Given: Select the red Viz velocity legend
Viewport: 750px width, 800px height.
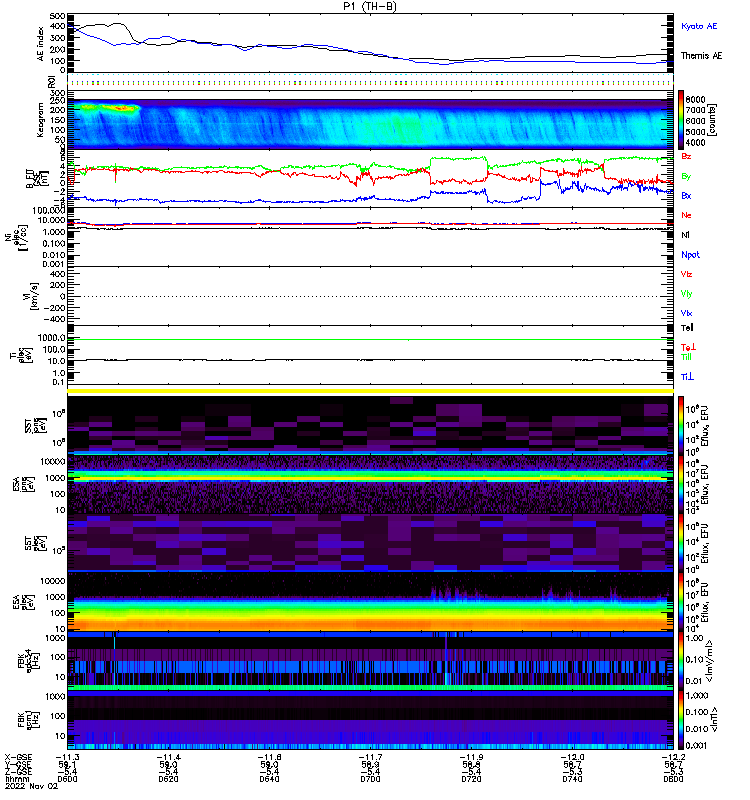Looking at the screenshot, I should point(686,274).
